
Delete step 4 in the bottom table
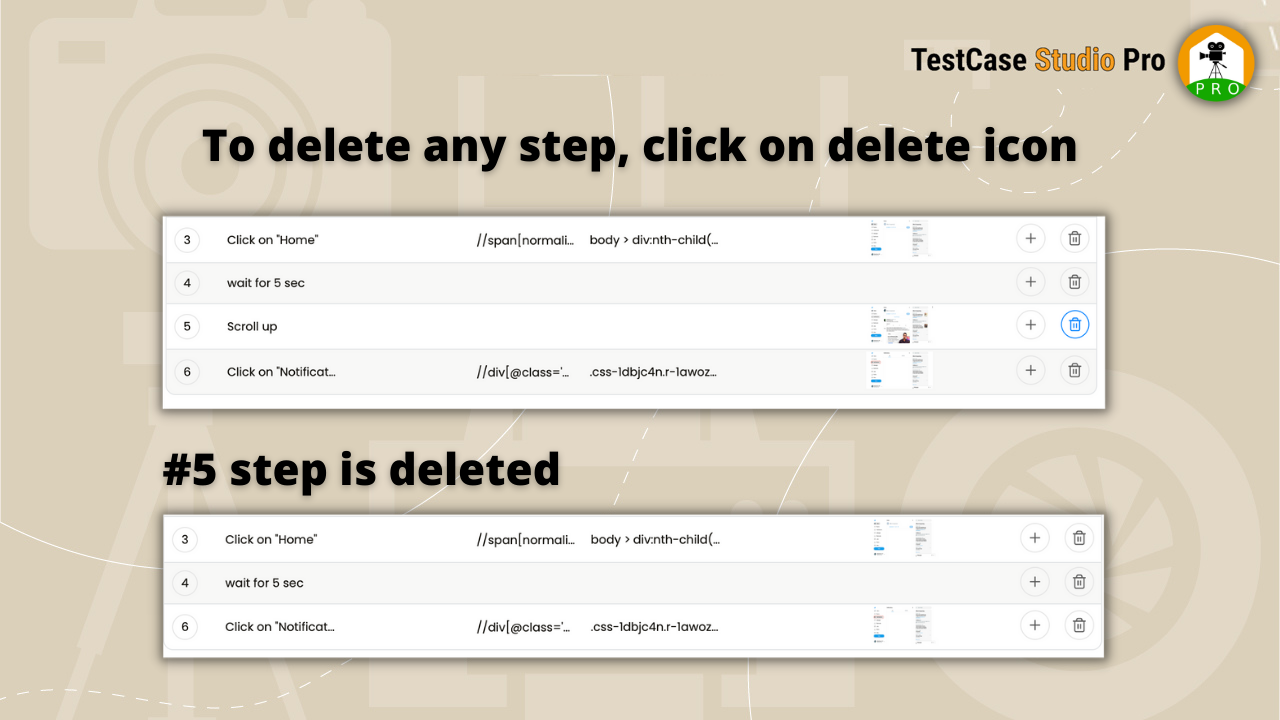pyautogui.click(x=1078, y=581)
